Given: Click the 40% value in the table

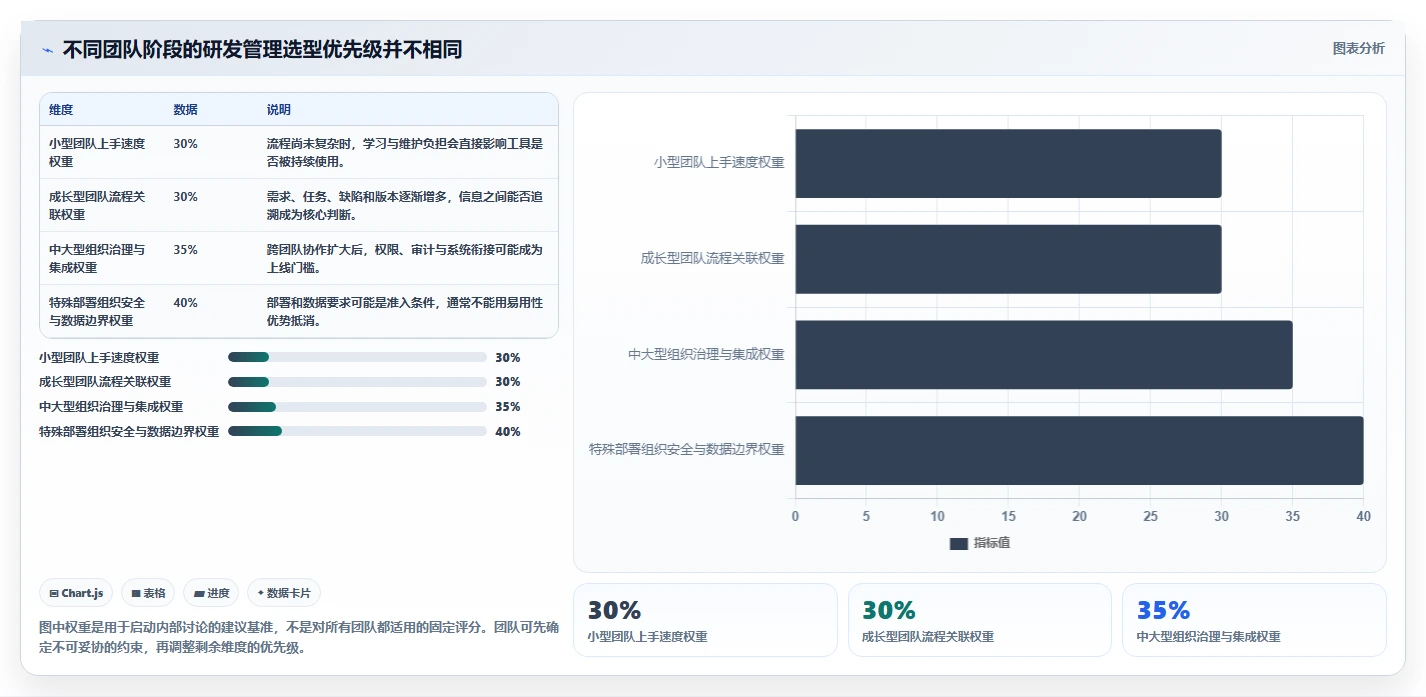Looking at the screenshot, I should pyautogui.click(x=185, y=302).
